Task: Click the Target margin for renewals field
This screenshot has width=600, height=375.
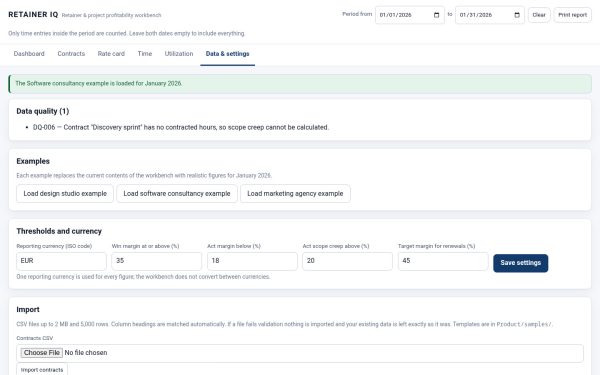Action: coord(443,261)
